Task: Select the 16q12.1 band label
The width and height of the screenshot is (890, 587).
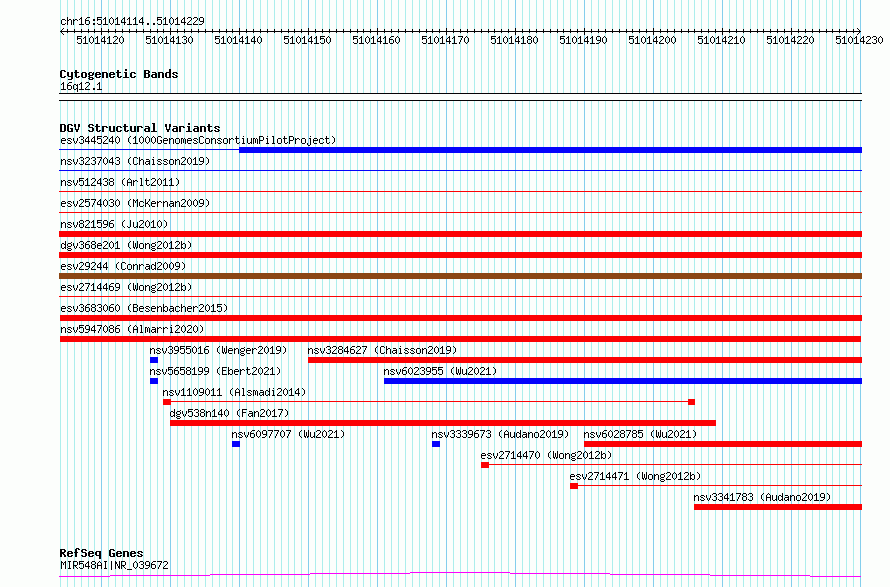Action: coord(81,86)
